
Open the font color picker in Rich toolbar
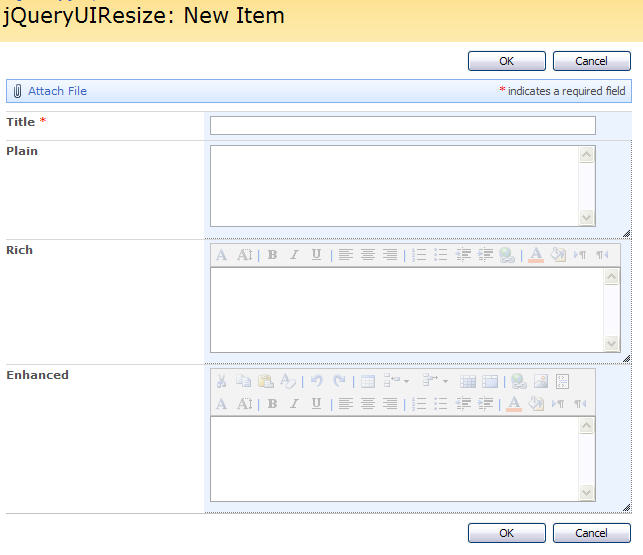pos(535,255)
